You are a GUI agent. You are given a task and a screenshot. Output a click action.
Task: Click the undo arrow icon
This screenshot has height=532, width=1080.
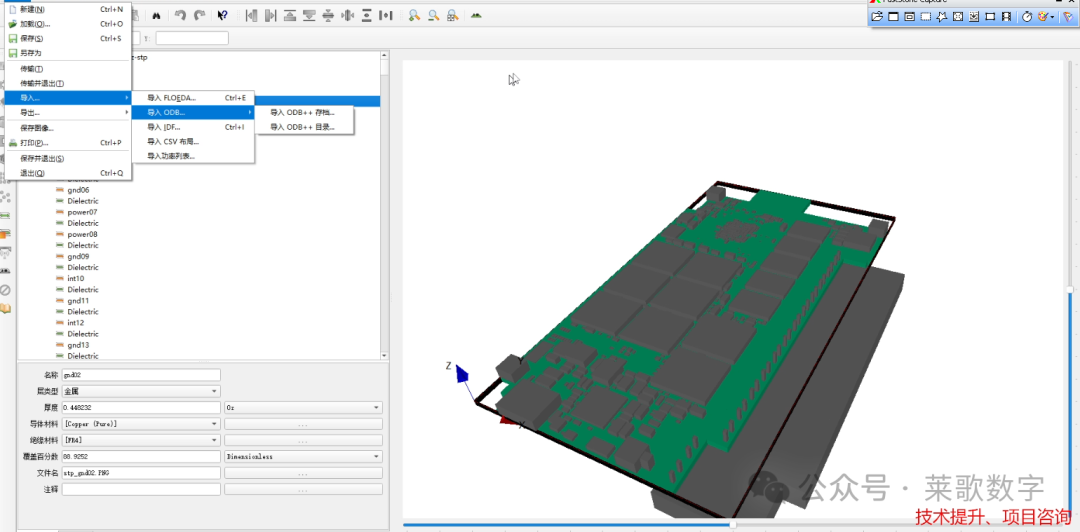[x=180, y=15]
